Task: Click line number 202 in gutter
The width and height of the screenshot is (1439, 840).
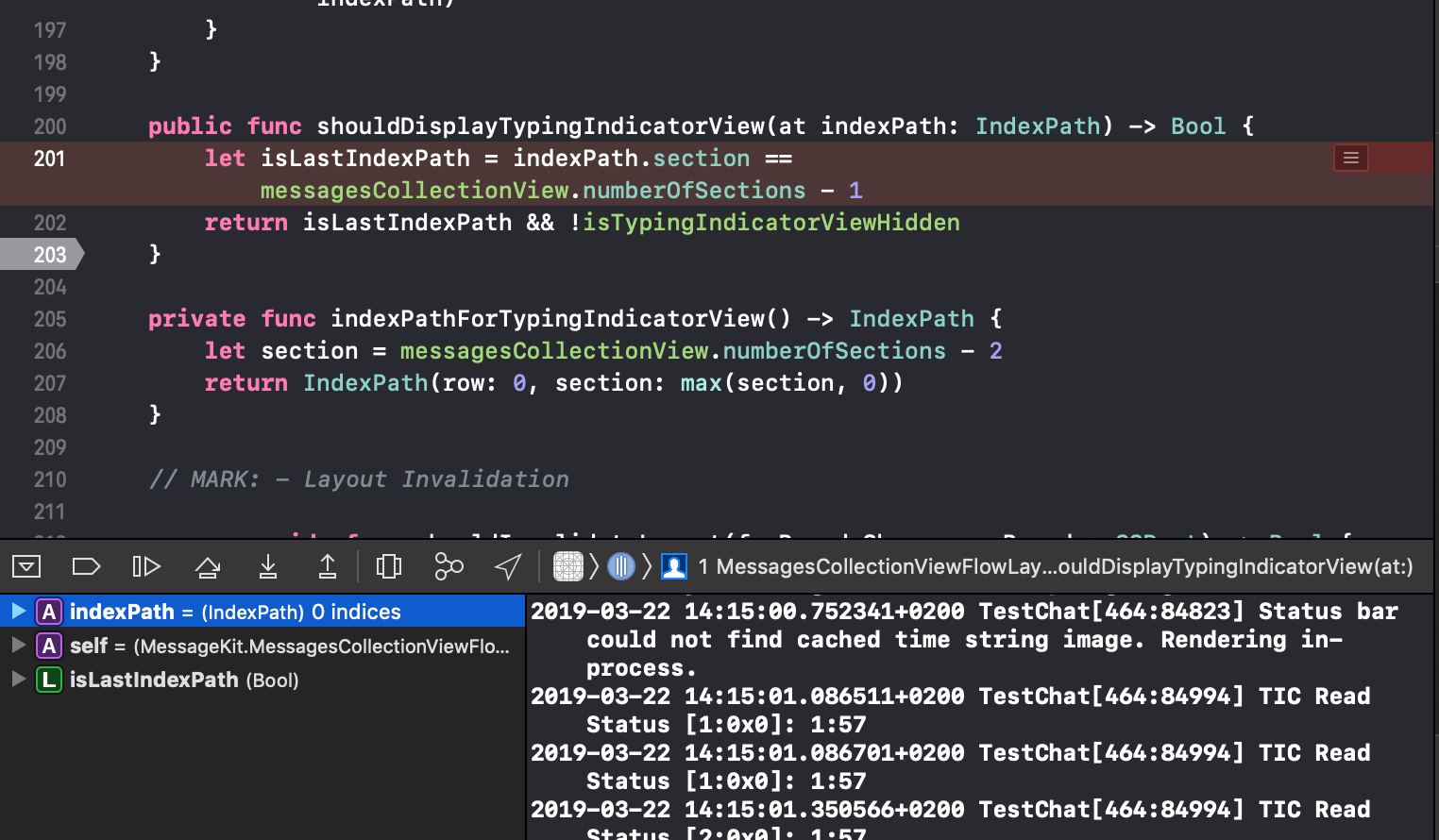Action: pos(49,223)
